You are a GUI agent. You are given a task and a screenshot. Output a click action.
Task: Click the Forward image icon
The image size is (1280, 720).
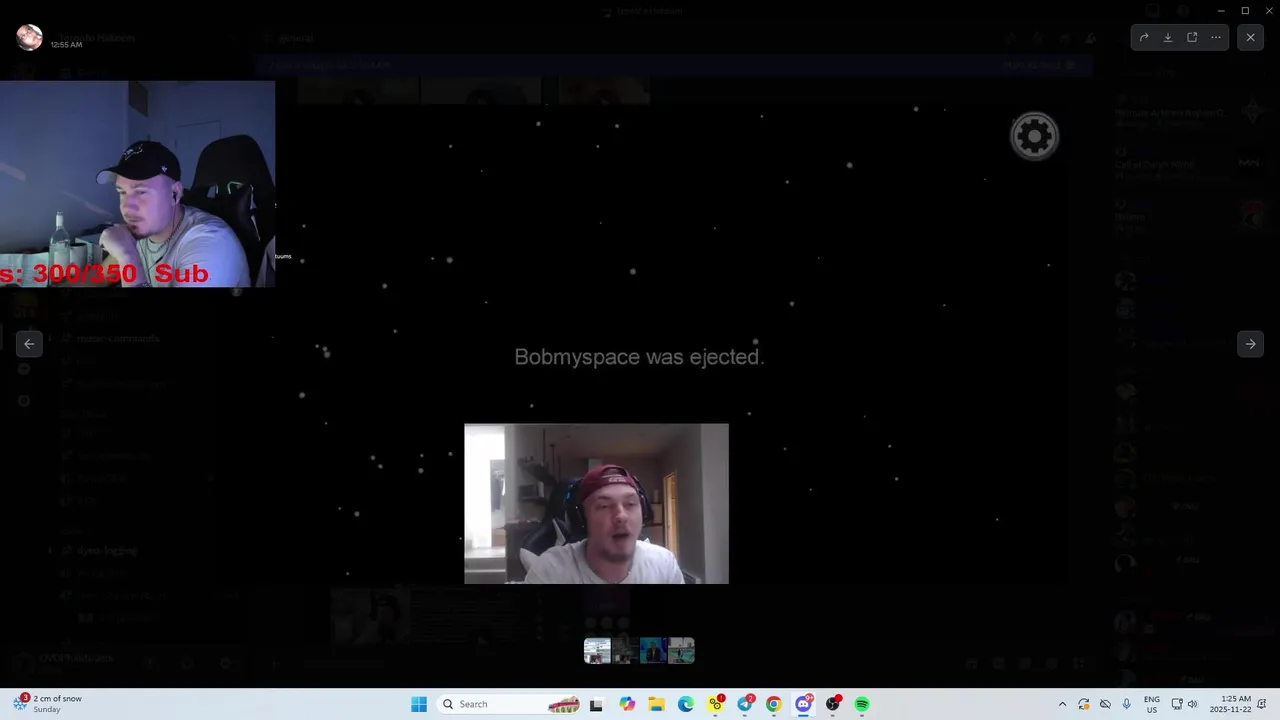pyautogui.click(x=1144, y=37)
